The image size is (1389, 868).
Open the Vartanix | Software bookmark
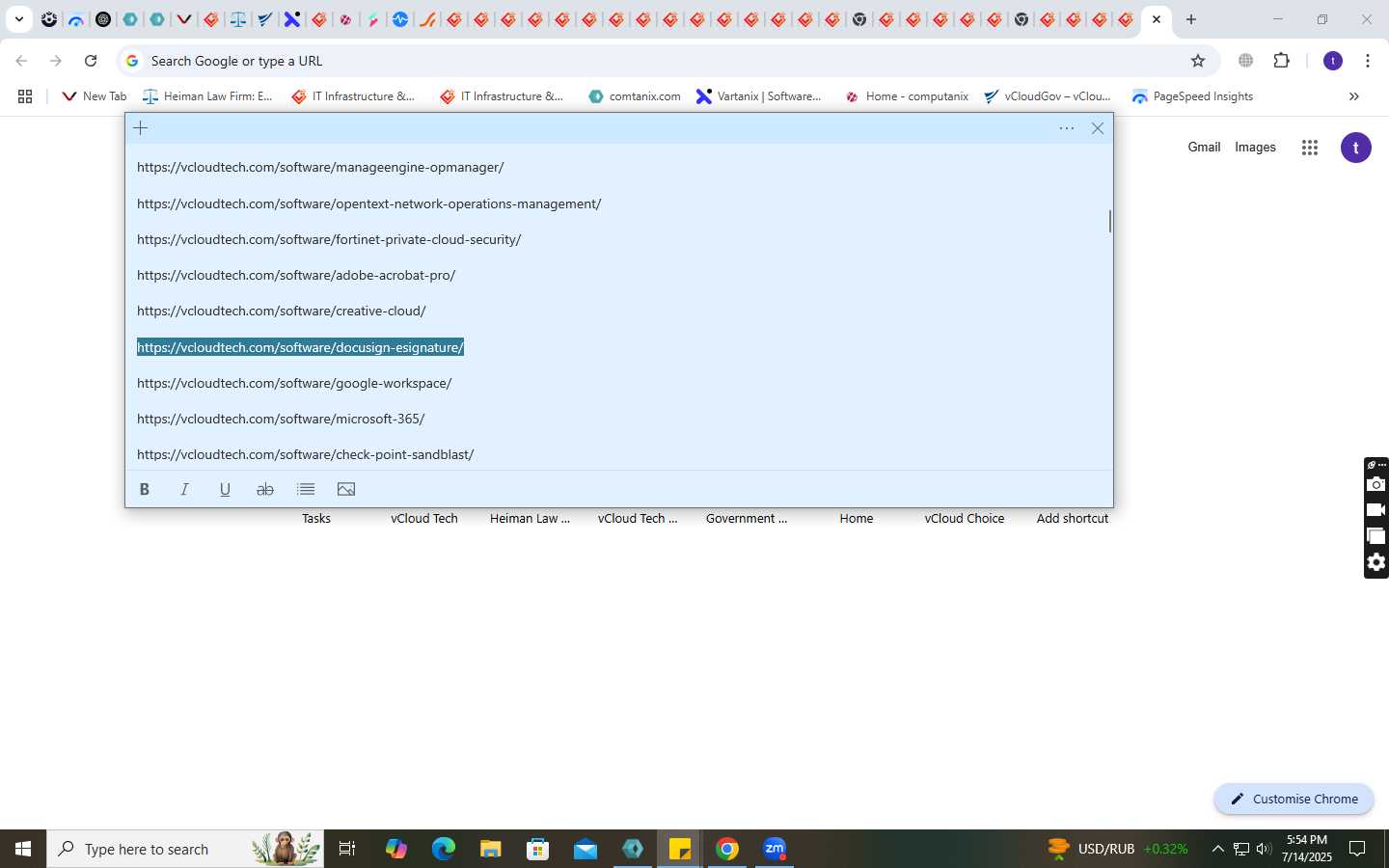[759, 96]
